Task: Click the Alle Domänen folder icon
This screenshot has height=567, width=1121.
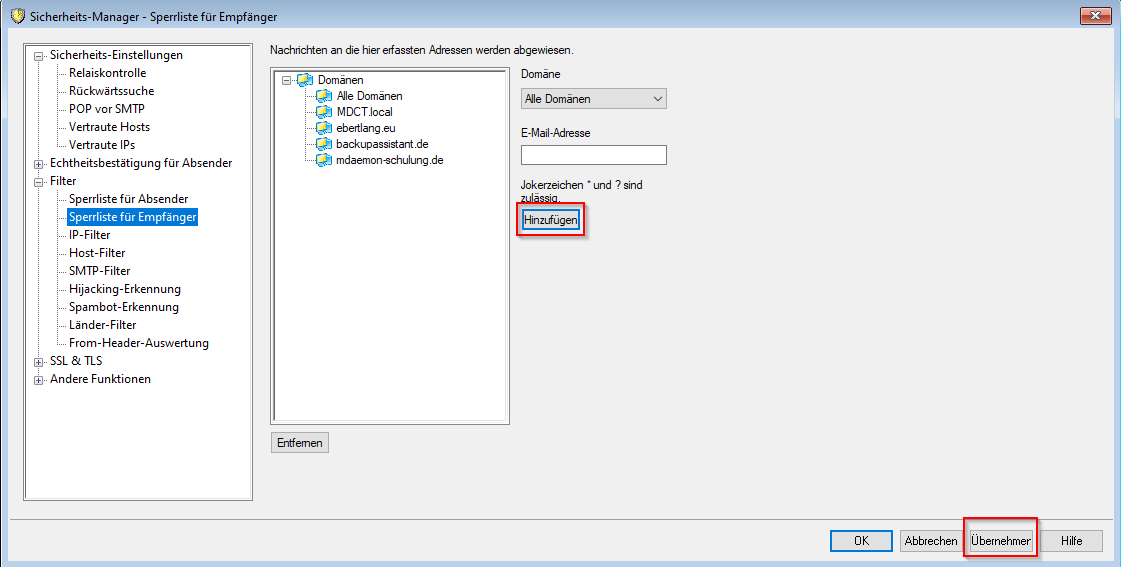Action: (x=323, y=96)
